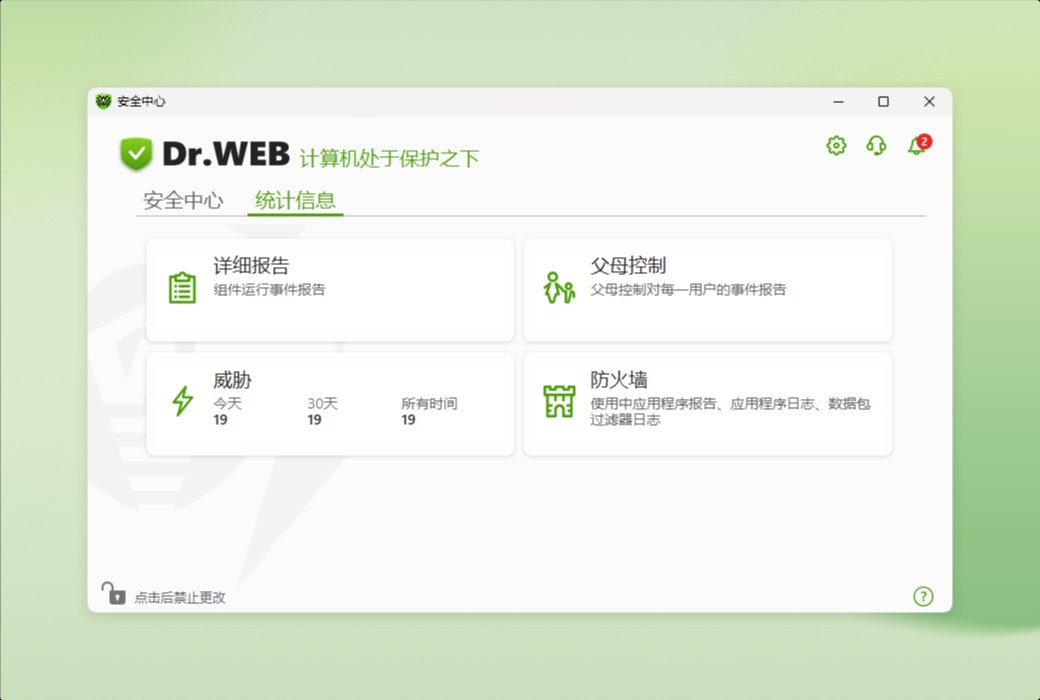Open the 父母控制 events report
The width and height of the screenshot is (1040, 700).
pos(707,288)
